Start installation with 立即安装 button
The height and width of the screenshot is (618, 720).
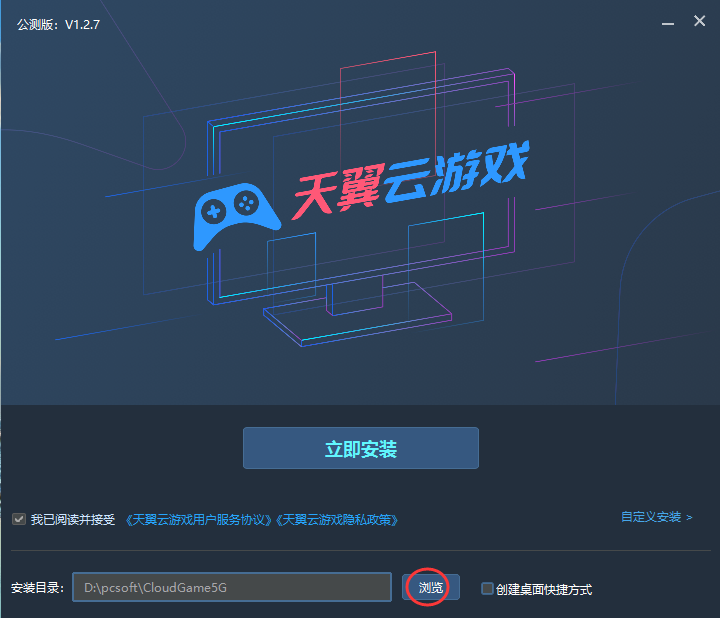click(360, 449)
